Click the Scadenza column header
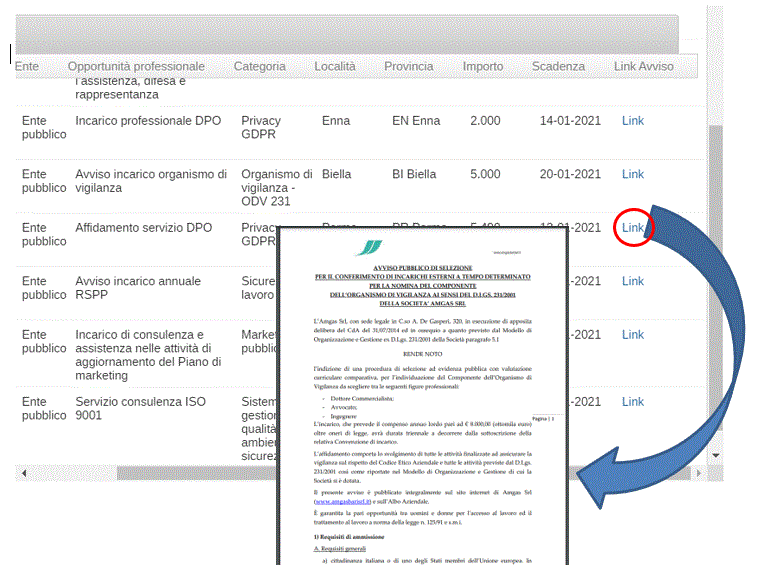This screenshot has width=765, height=585. 558,67
